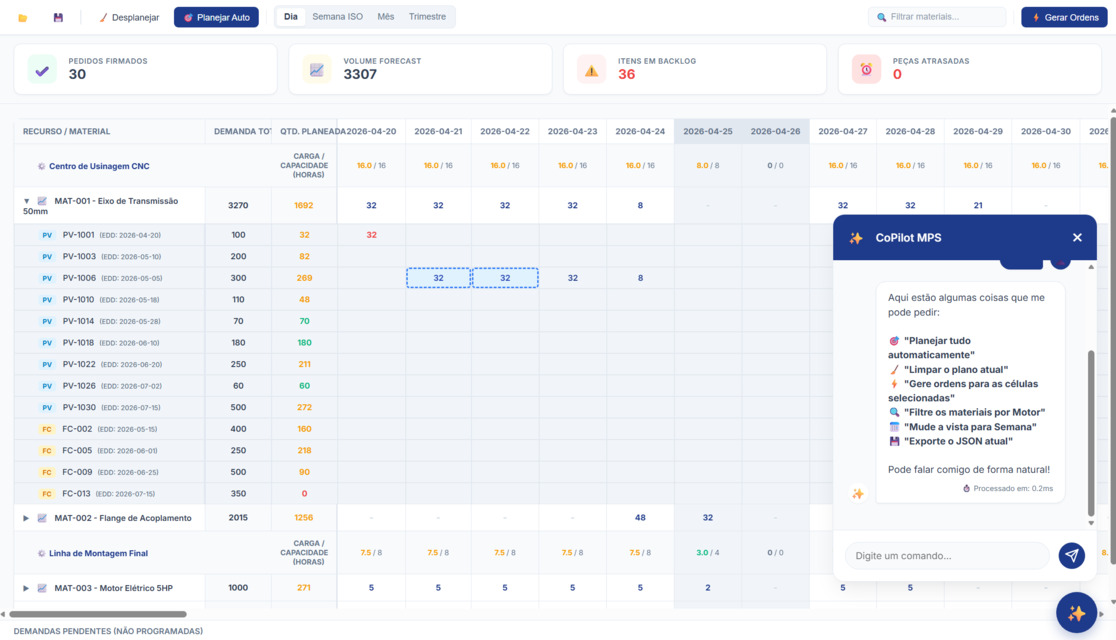The image size is (1116, 640).
Task: Click the alarm clock icon on Peças Atrasadas
Action: coord(866,69)
